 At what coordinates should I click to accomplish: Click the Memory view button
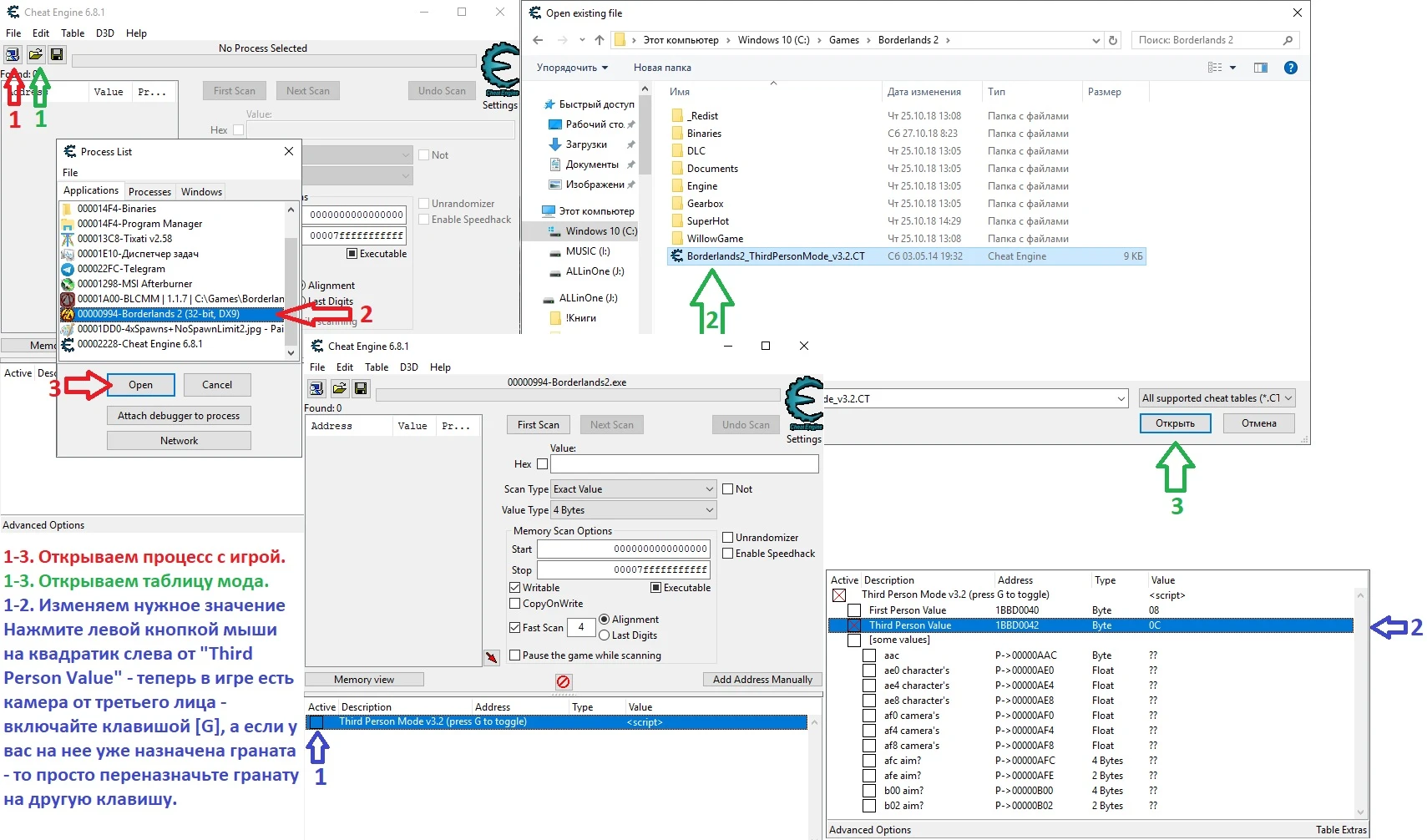[364, 680]
